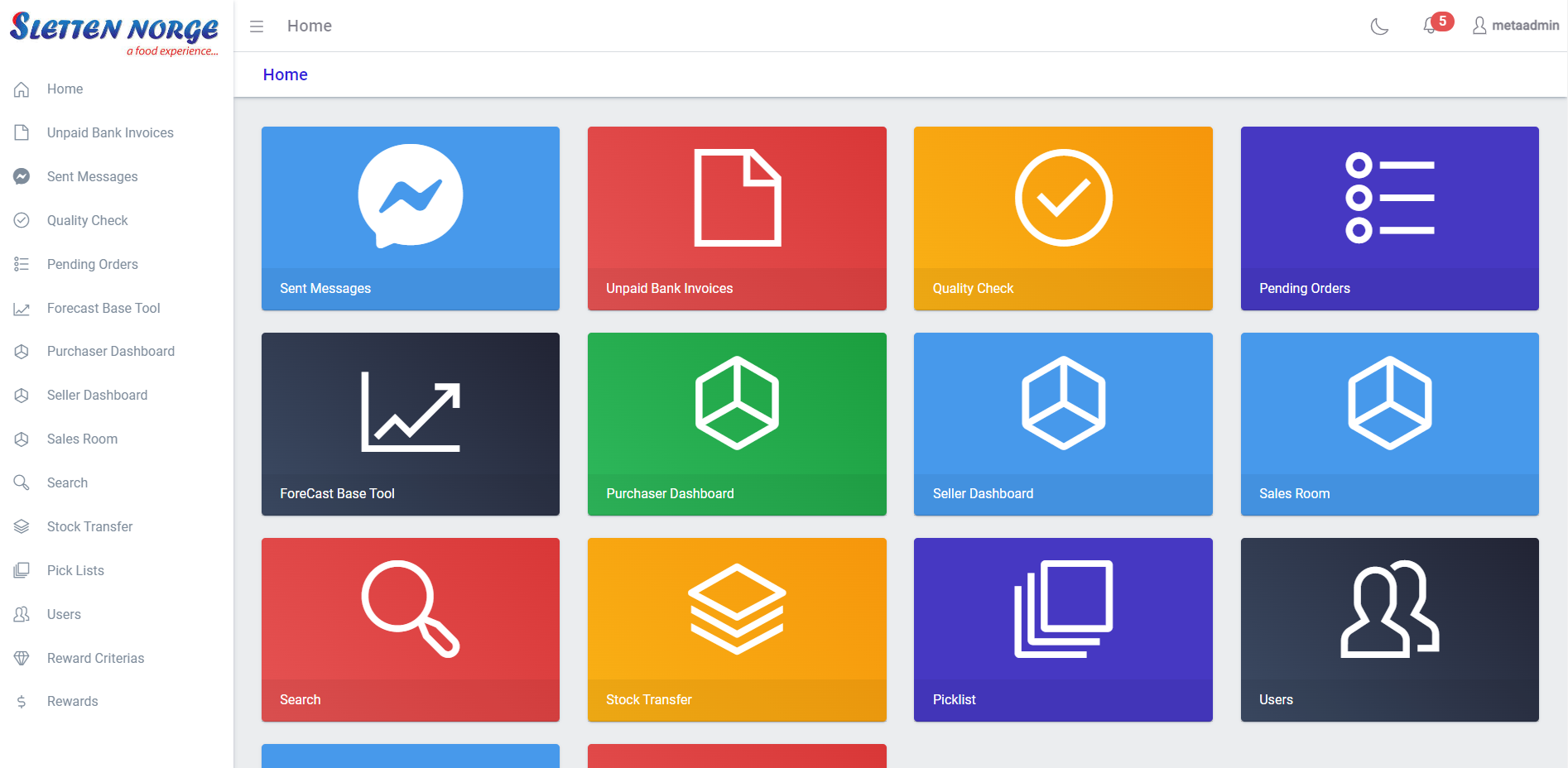Open Quality Check from the sidebar
Image resolution: width=1568 pixels, height=768 pixels.
[88, 220]
